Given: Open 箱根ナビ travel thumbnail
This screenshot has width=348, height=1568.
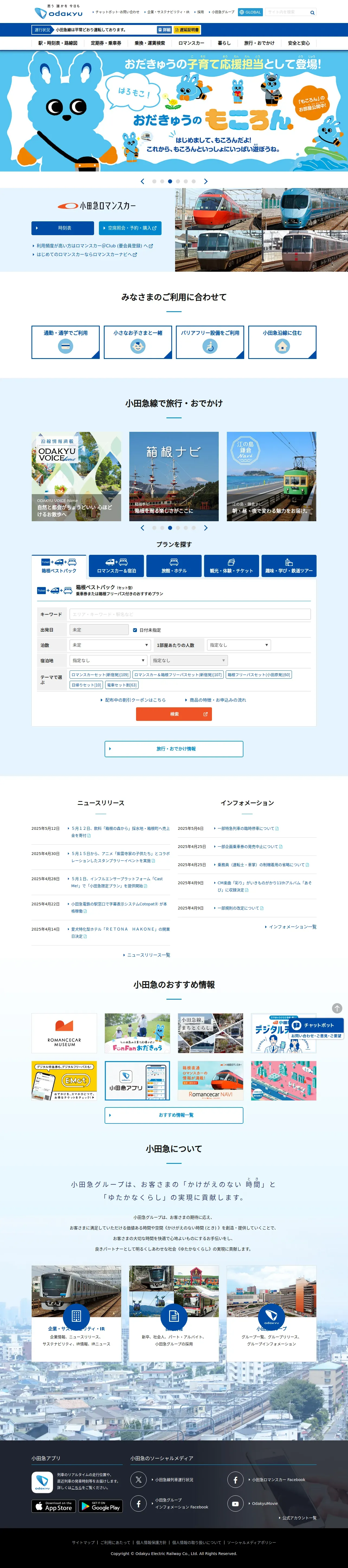Looking at the screenshot, I should (174, 477).
